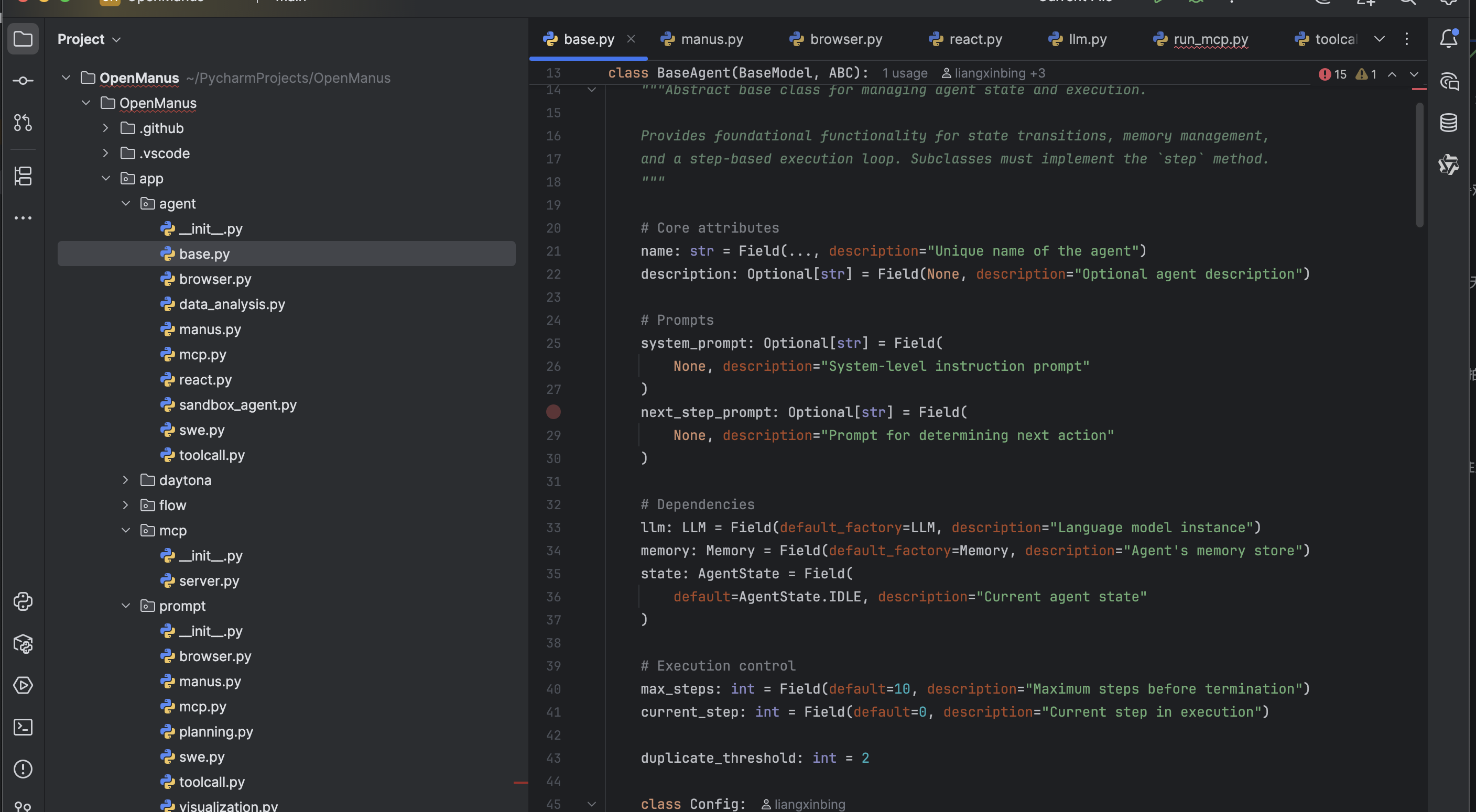This screenshot has width=1476, height=812.
Task: Switch to the llm.py editor tab
Action: (1087, 39)
